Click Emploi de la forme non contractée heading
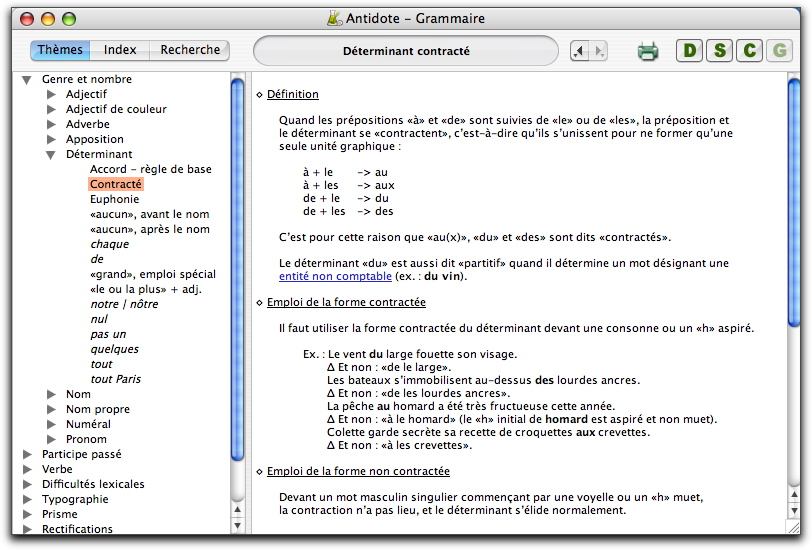This screenshot has height=550, width=812. [358, 471]
